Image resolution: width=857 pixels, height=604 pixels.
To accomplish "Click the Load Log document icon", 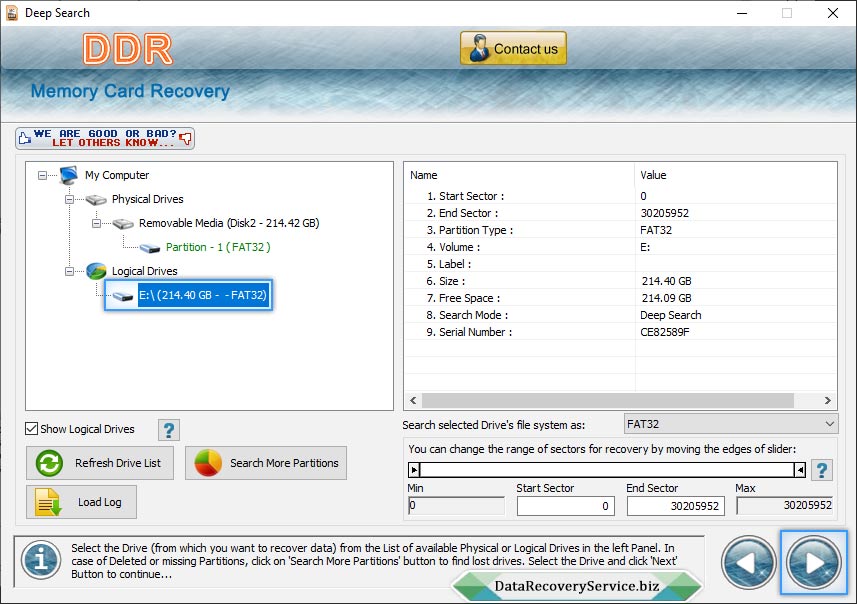I will 48,502.
